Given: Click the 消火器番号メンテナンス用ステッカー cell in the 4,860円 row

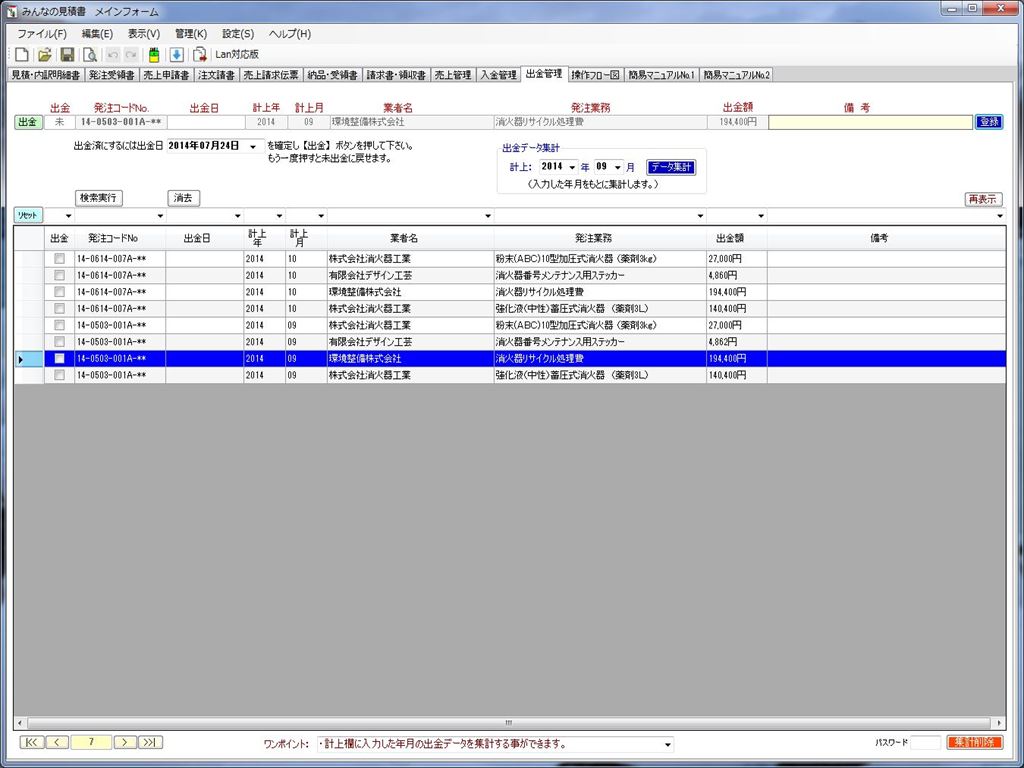Looking at the screenshot, I should coord(600,276).
